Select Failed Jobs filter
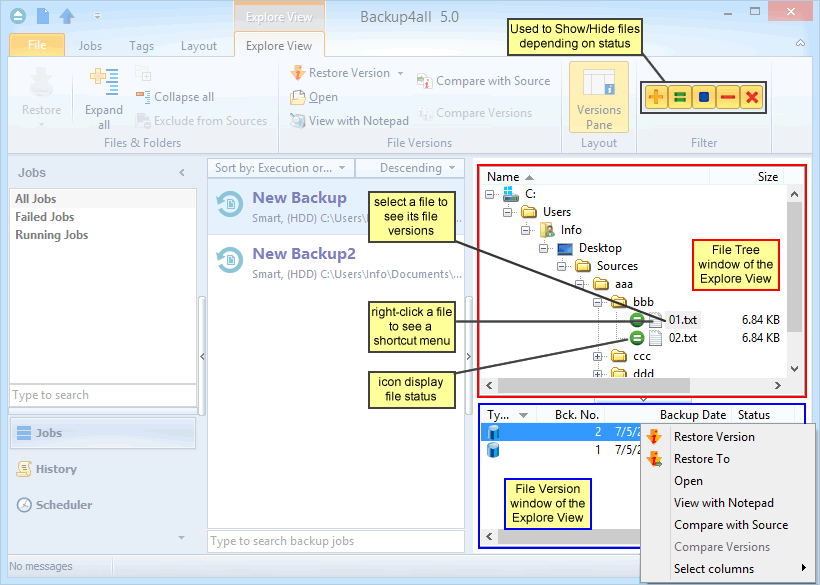Image resolution: width=820 pixels, height=585 pixels. pos(102,216)
